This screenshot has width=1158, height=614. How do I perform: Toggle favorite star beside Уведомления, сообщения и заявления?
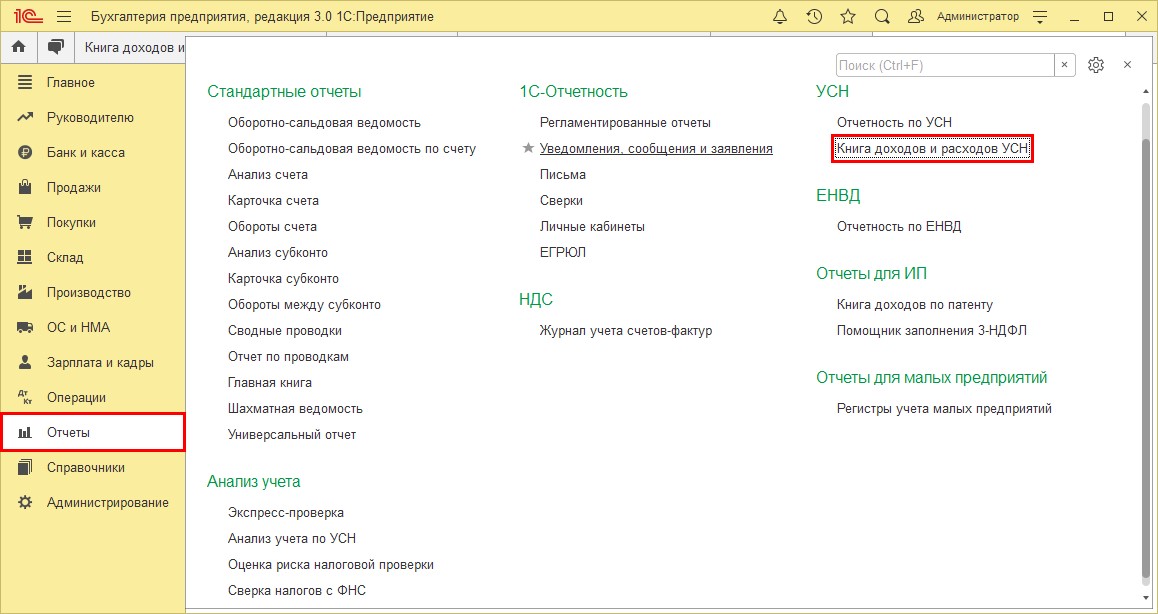pyautogui.click(x=528, y=149)
